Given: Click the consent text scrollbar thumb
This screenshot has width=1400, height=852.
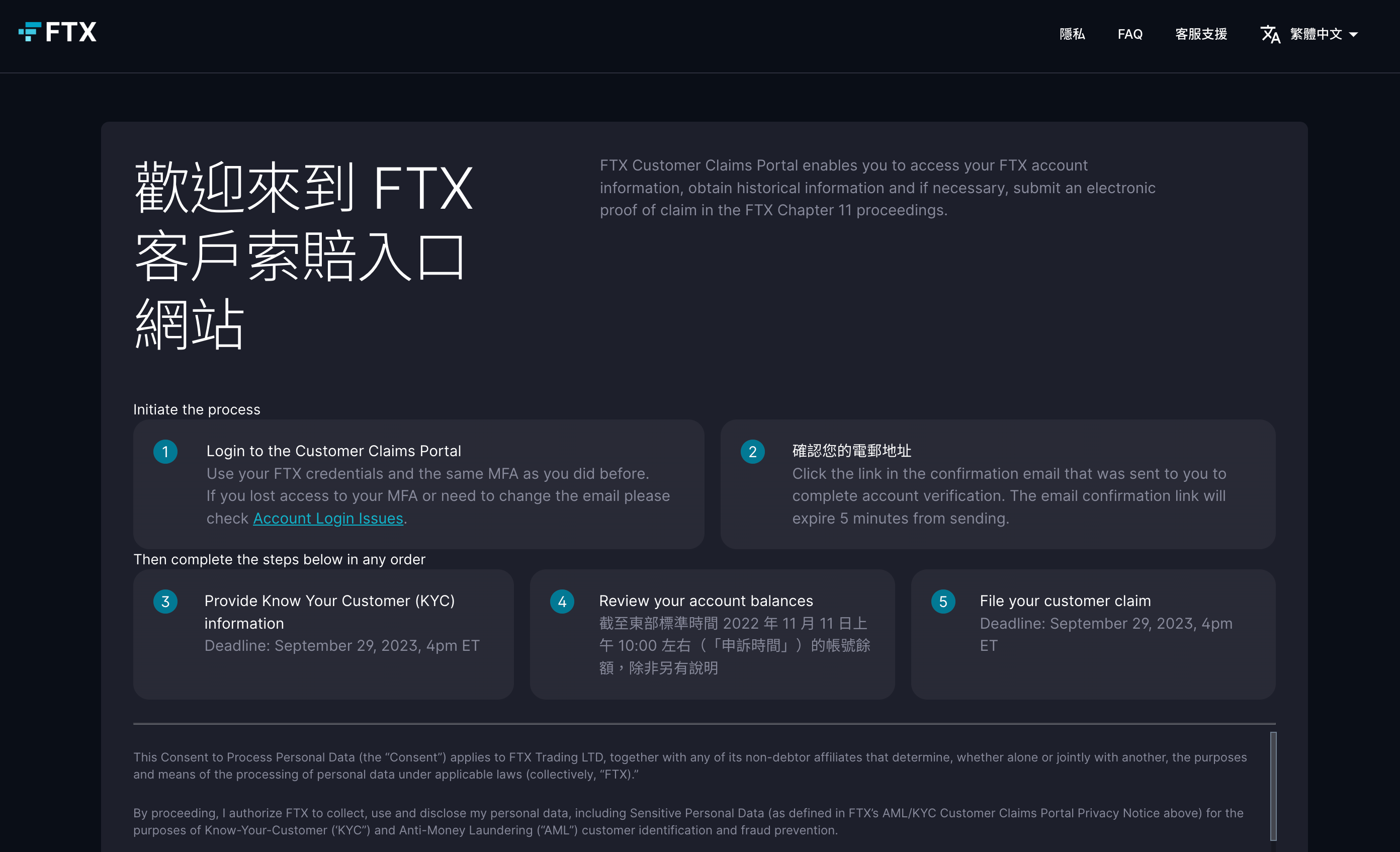Looking at the screenshot, I should (1273, 786).
